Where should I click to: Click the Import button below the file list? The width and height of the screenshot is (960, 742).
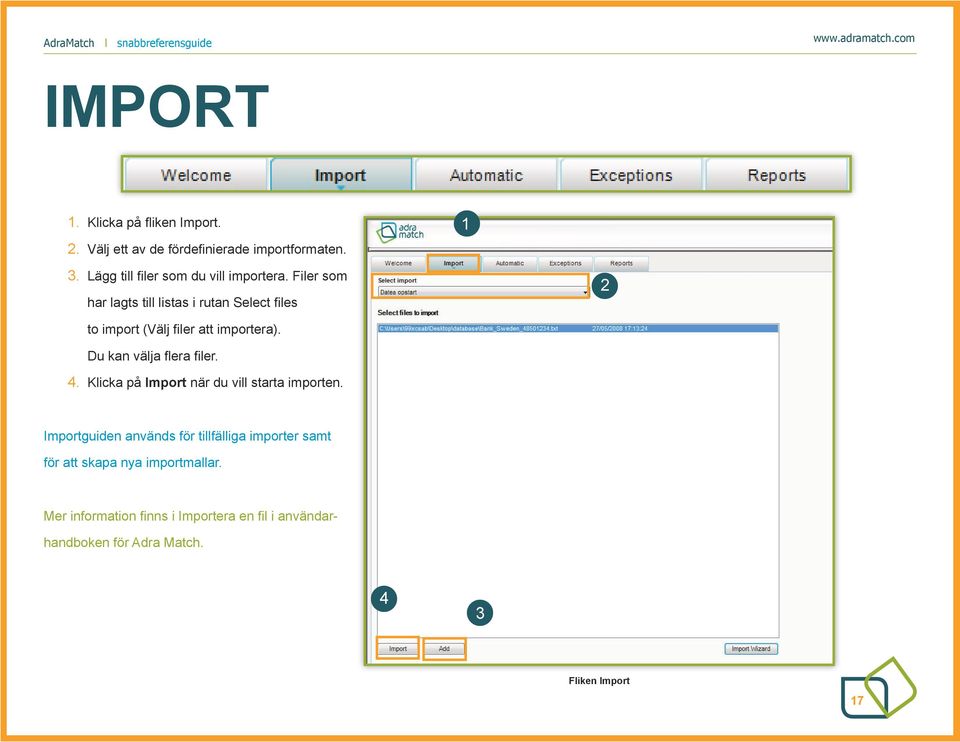(398, 648)
